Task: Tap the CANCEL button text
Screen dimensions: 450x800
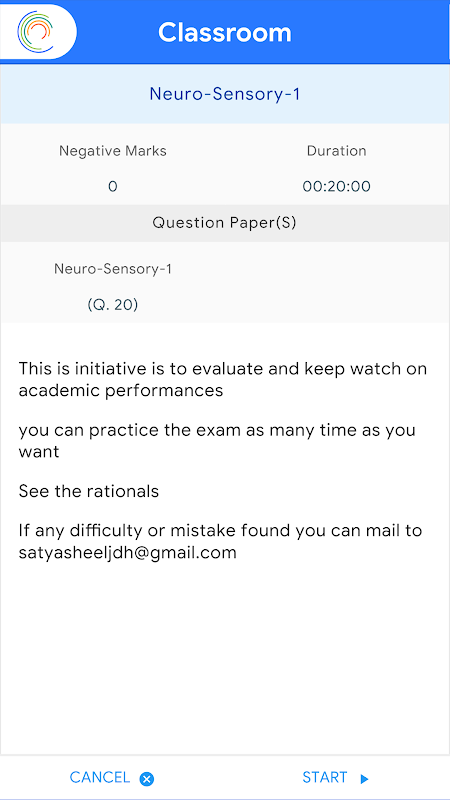Action: [x=99, y=777]
